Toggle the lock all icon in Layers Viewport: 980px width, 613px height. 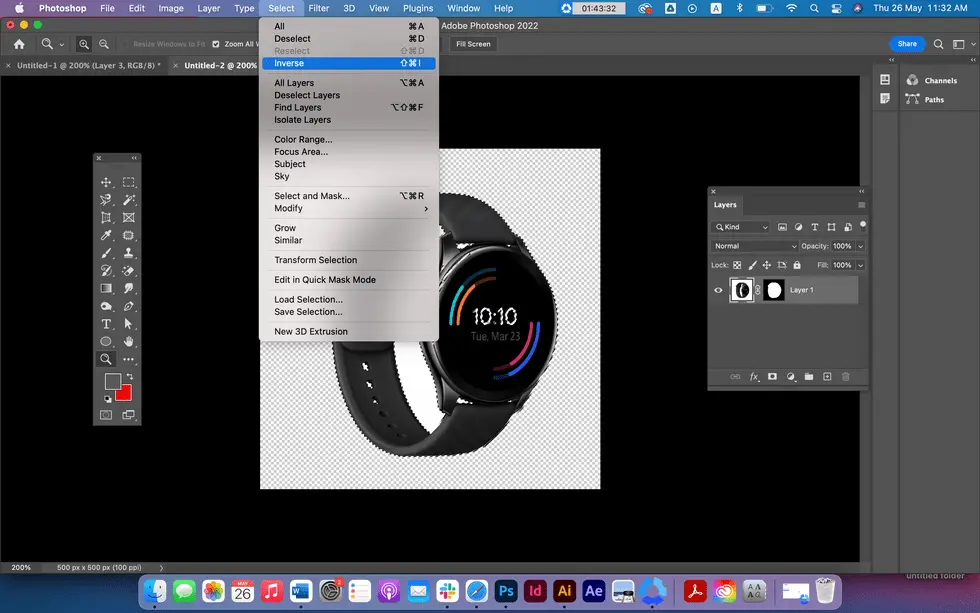pyautogui.click(x=796, y=265)
